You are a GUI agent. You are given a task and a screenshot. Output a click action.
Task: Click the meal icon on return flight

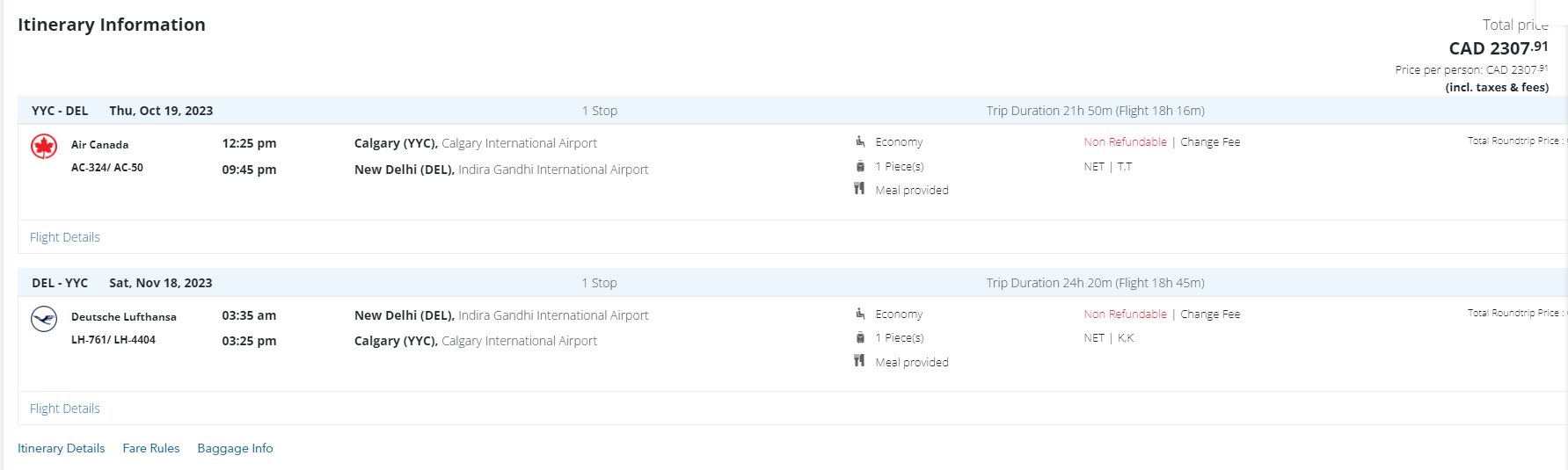point(859,361)
